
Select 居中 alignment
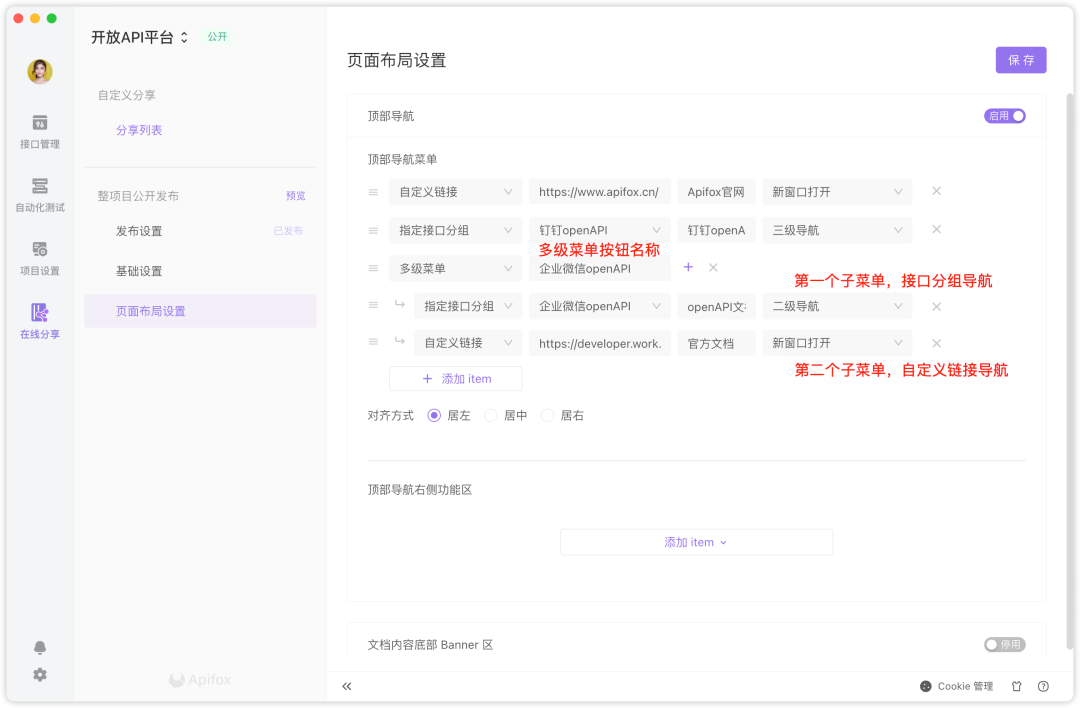(x=490, y=415)
